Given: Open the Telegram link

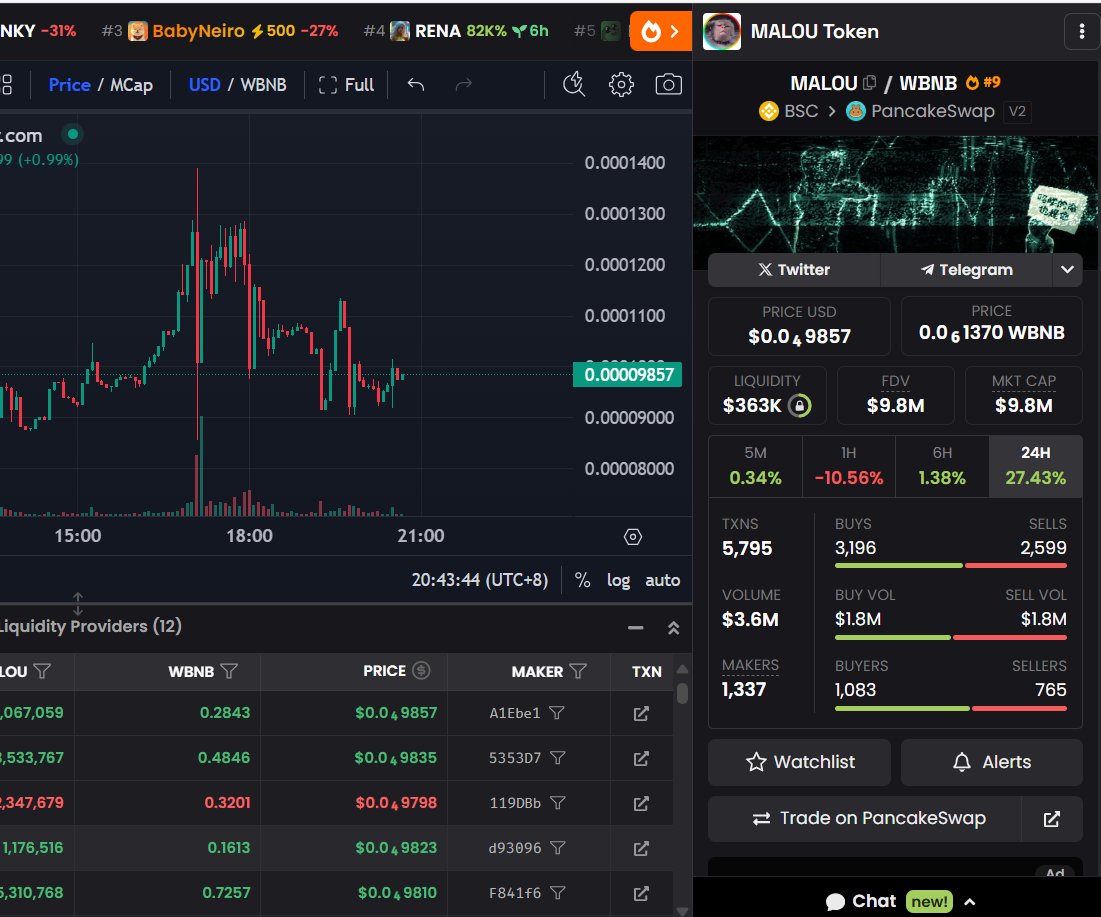Looking at the screenshot, I should [967, 270].
